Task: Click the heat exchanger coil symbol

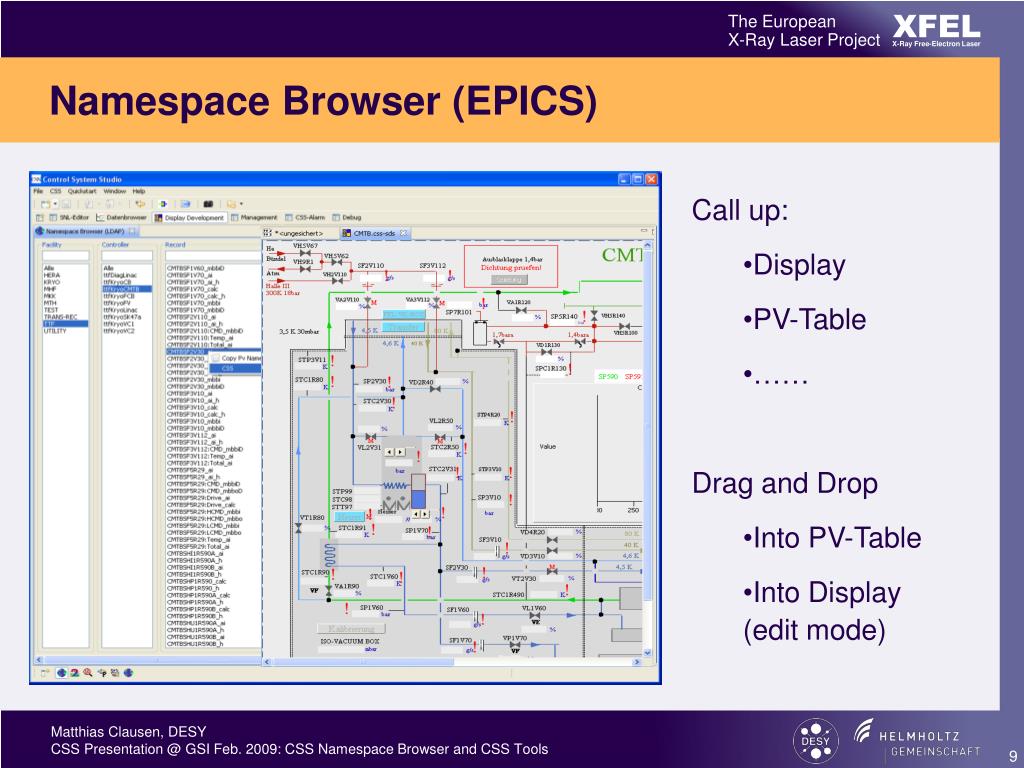Action: pyautogui.click(x=330, y=554)
